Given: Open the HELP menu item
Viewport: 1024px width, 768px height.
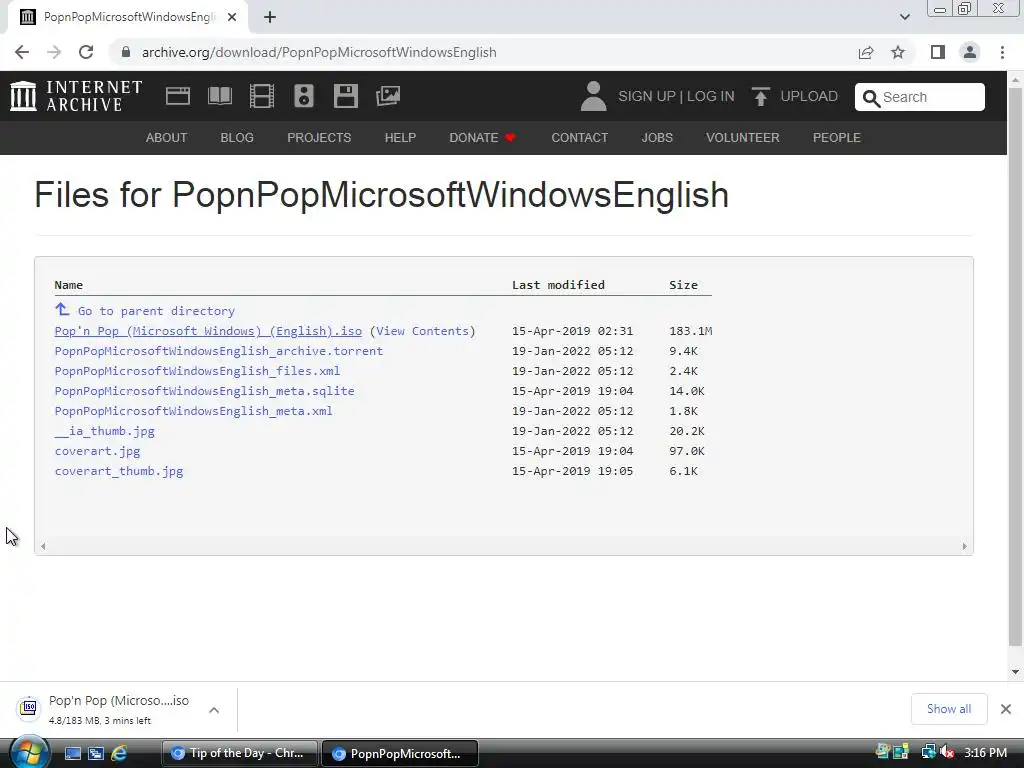Looking at the screenshot, I should coord(400,138).
